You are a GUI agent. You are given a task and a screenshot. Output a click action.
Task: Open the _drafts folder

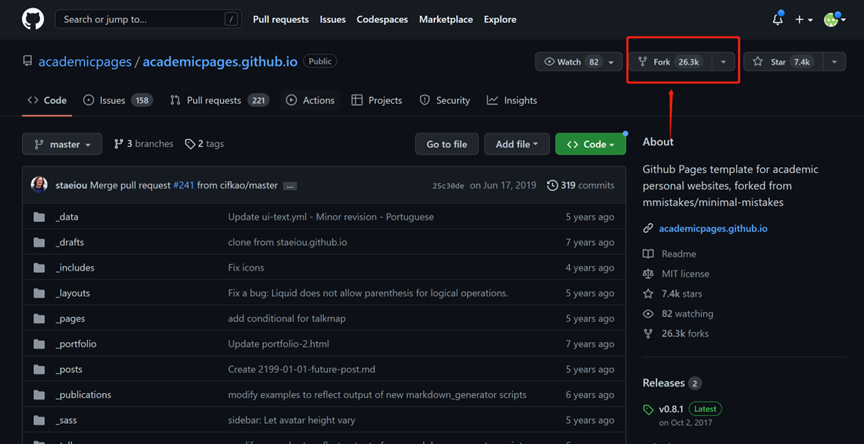tap(69, 242)
